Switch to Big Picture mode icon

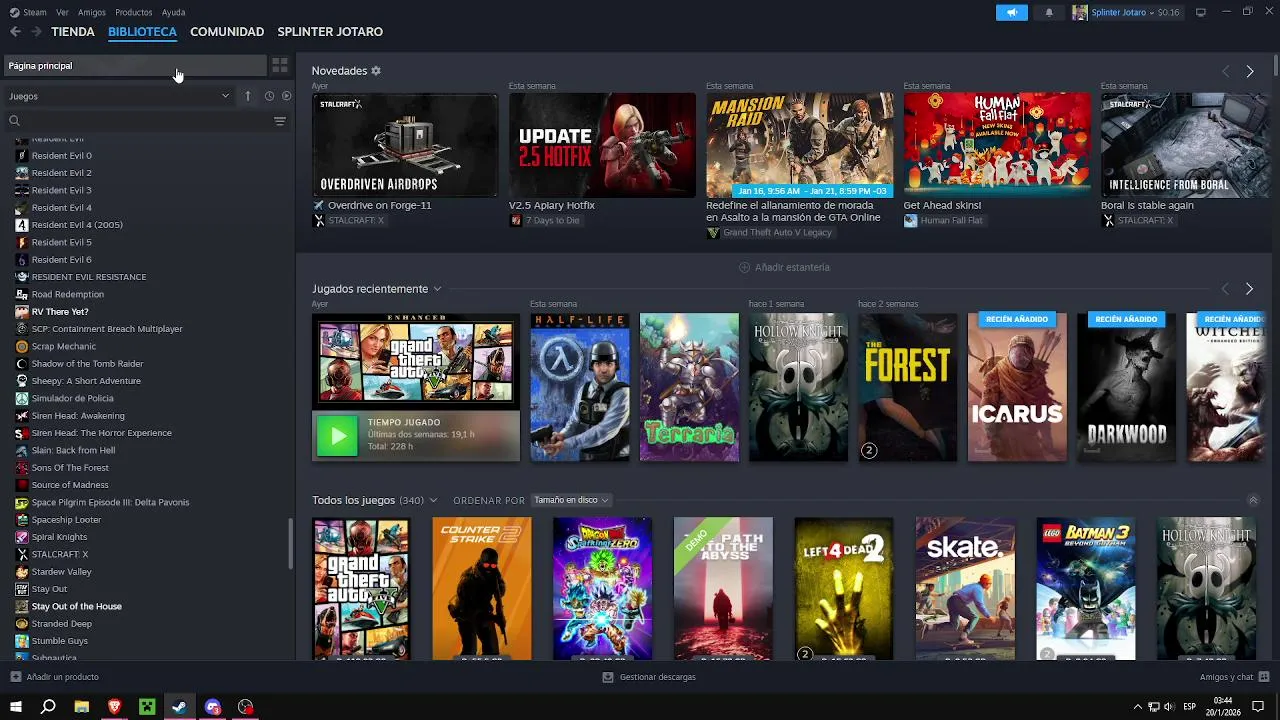[1201, 12]
